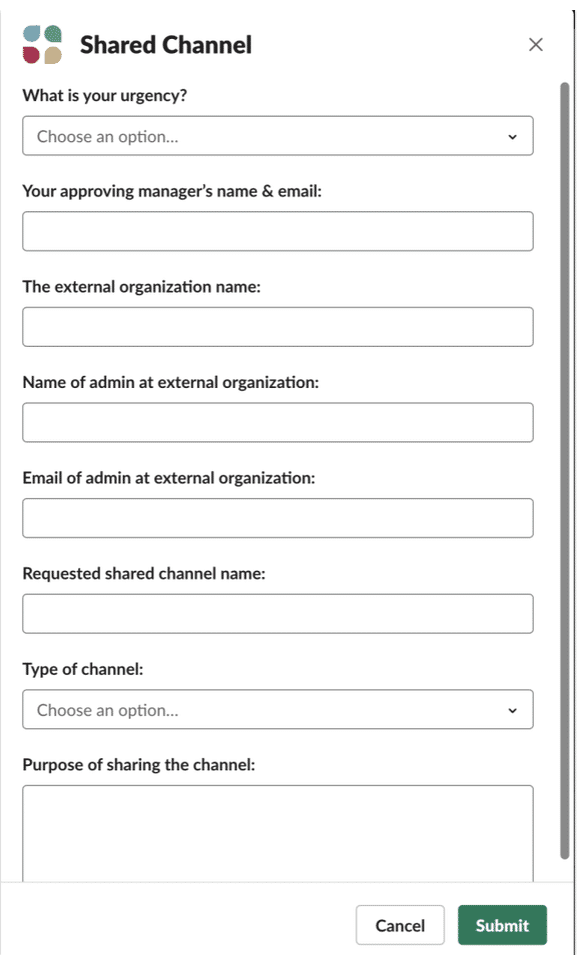The width and height of the screenshot is (577, 955).
Task: Click the admin email field
Action: [x=278, y=517]
